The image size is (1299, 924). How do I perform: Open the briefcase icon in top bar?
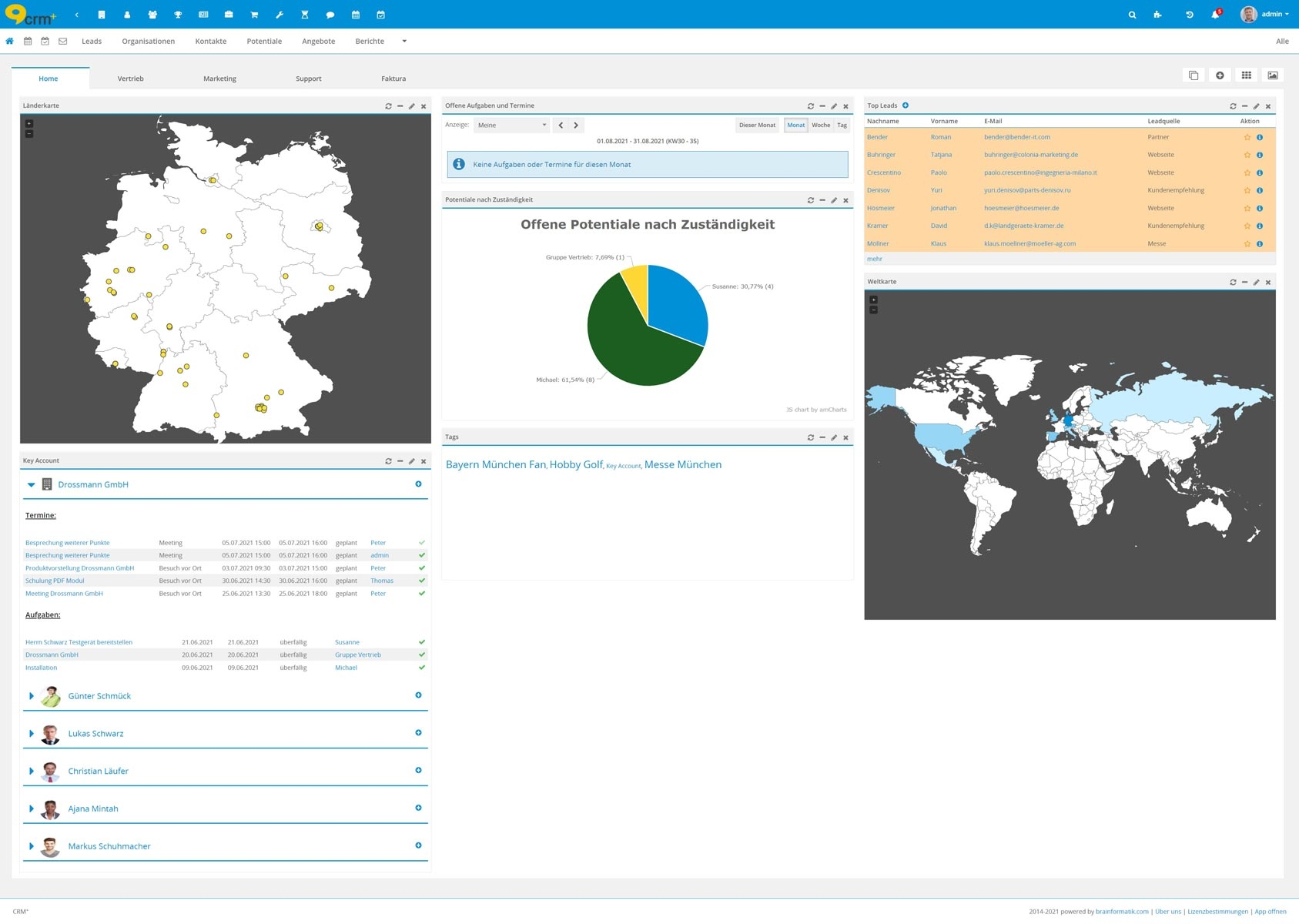pyautogui.click(x=229, y=15)
